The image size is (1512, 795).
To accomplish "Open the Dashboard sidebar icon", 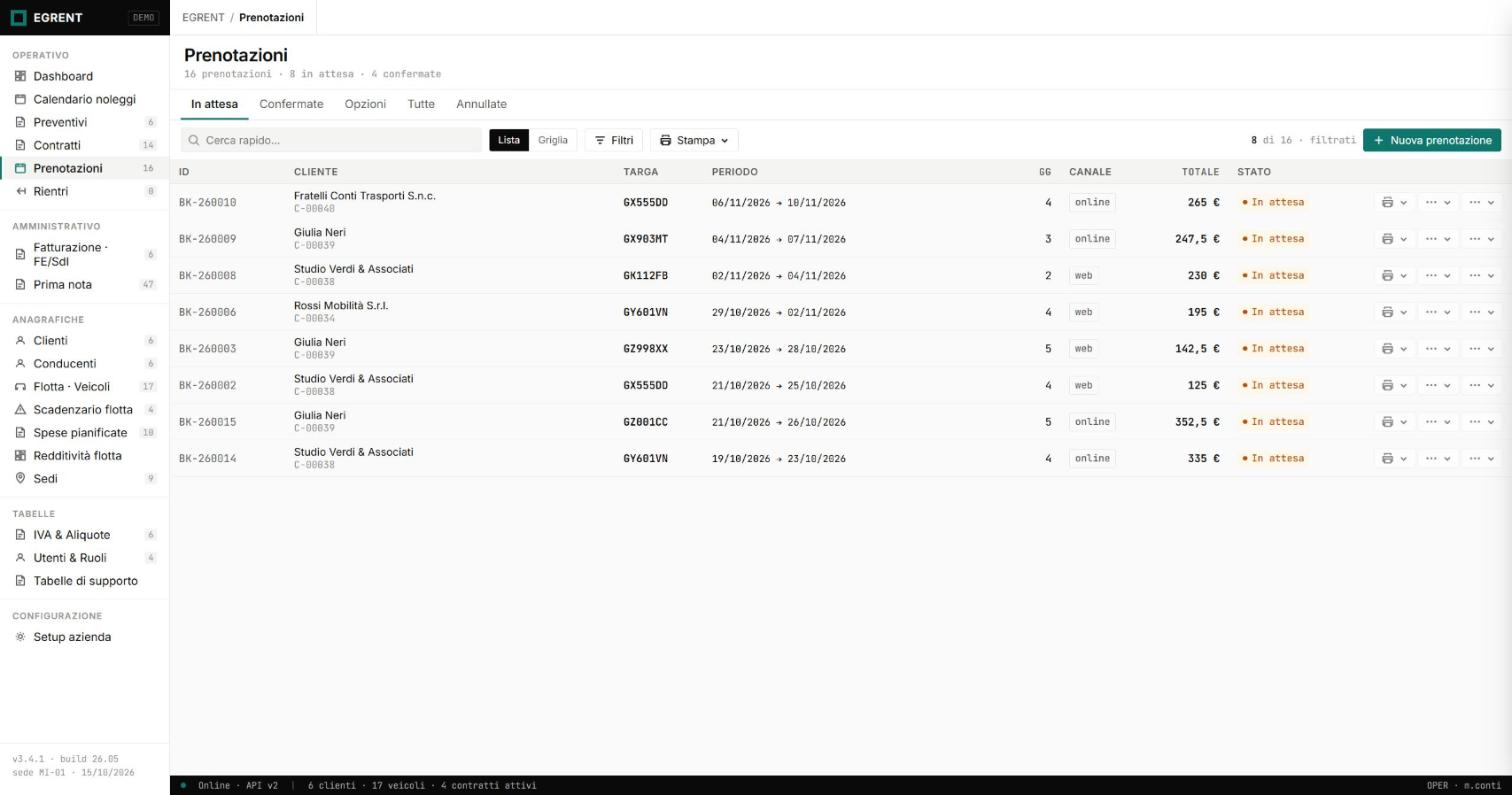I will pyautogui.click(x=20, y=76).
